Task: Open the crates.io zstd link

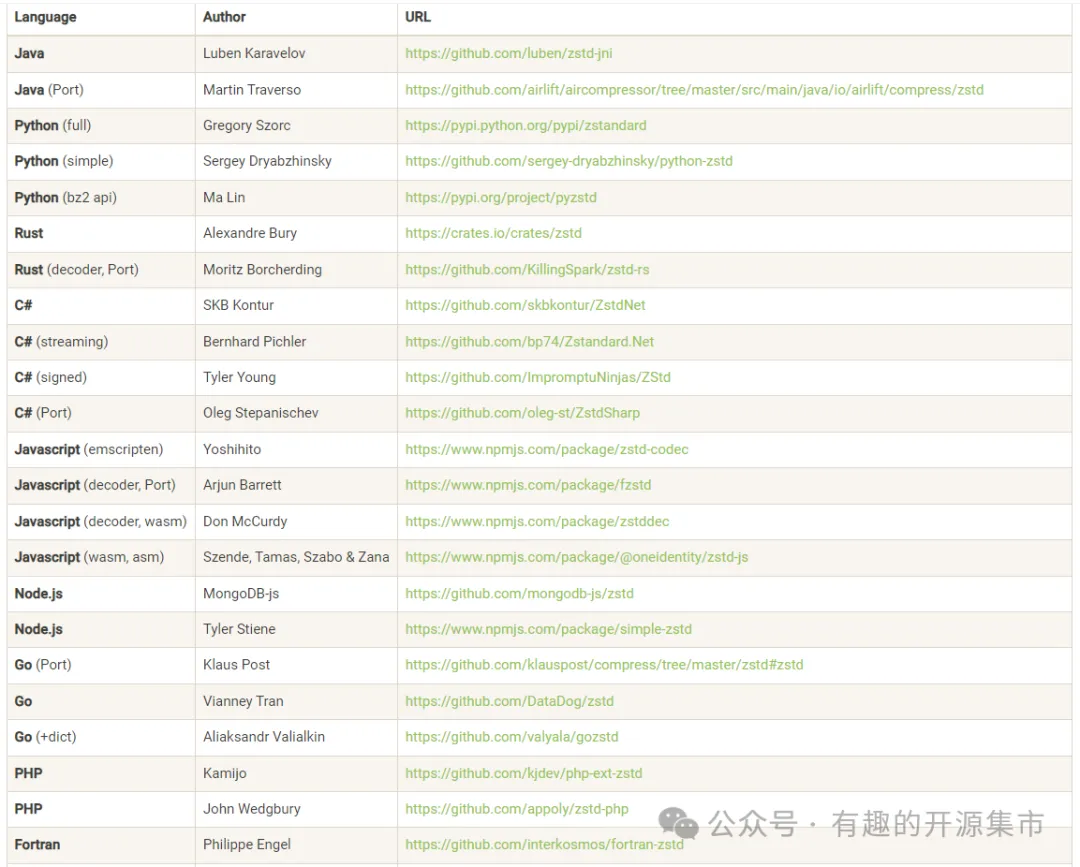Action: click(493, 233)
